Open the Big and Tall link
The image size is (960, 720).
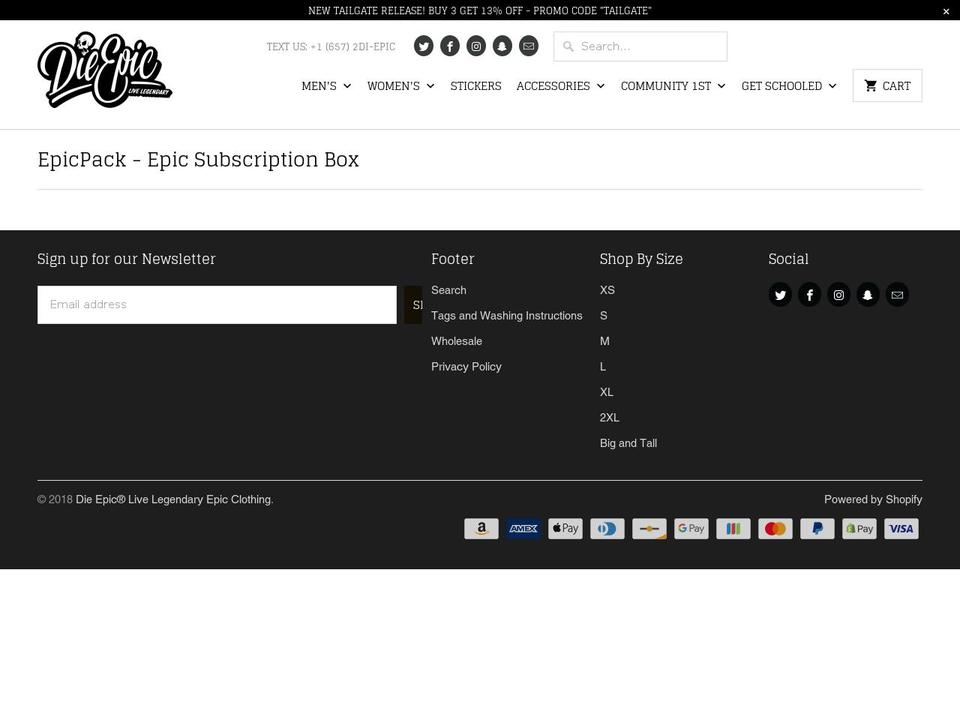tap(628, 443)
